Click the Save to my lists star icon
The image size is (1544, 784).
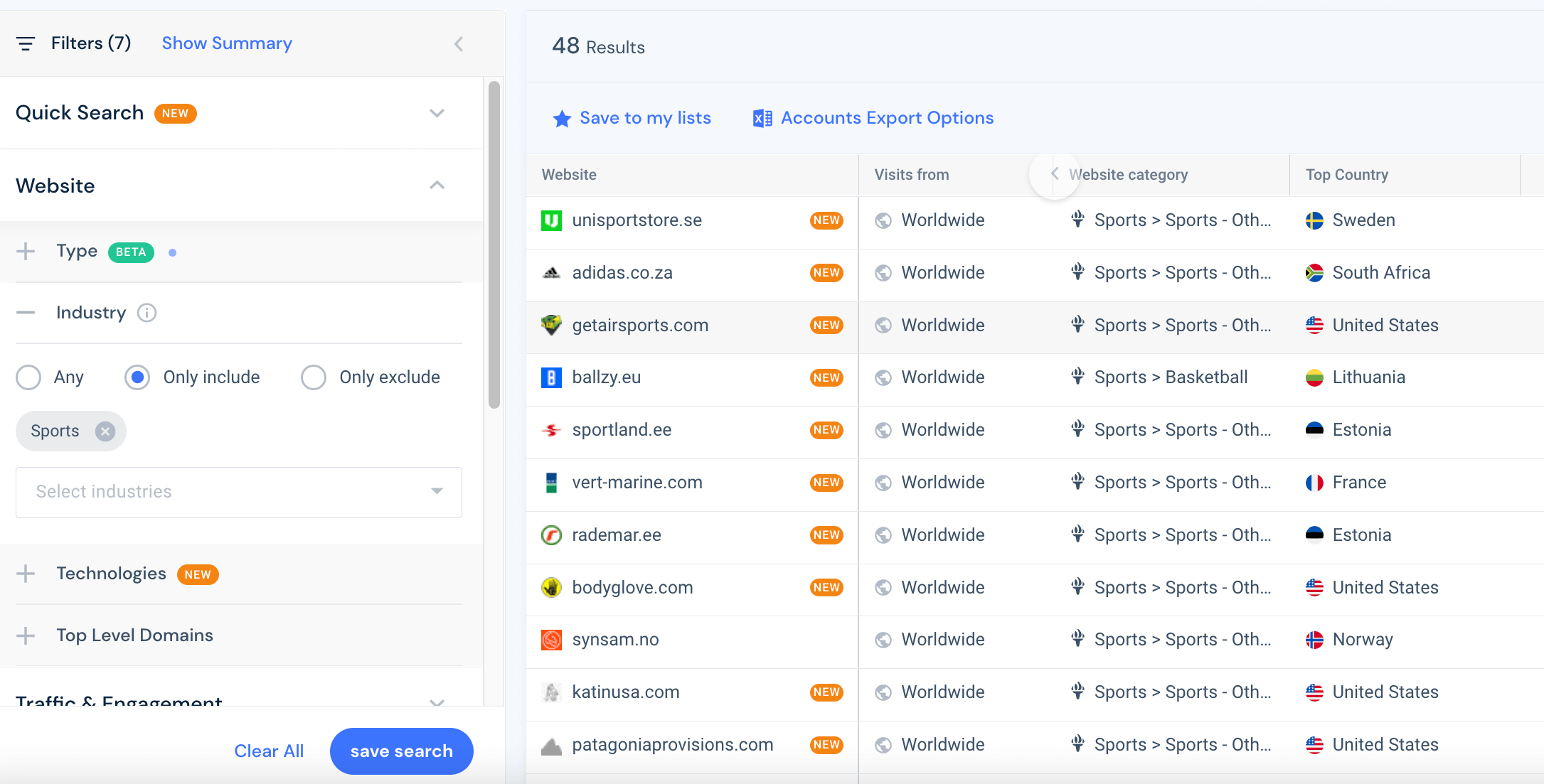561,117
